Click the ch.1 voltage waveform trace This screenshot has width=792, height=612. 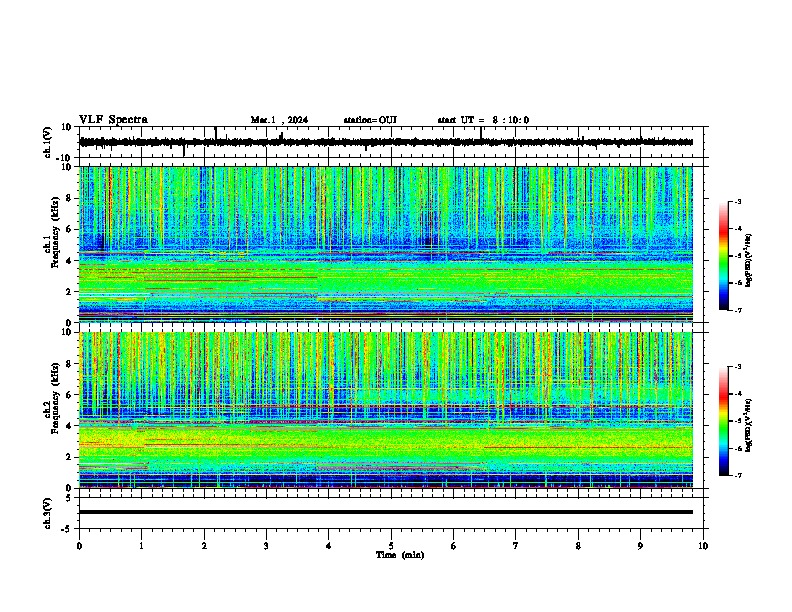[386, 142]
